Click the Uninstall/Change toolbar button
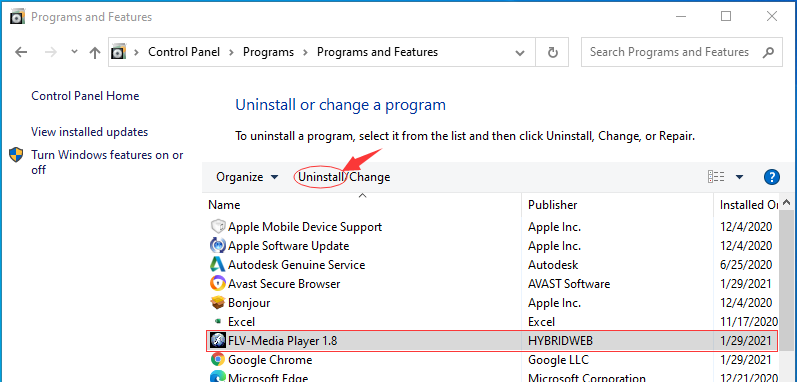 [344, 177]
